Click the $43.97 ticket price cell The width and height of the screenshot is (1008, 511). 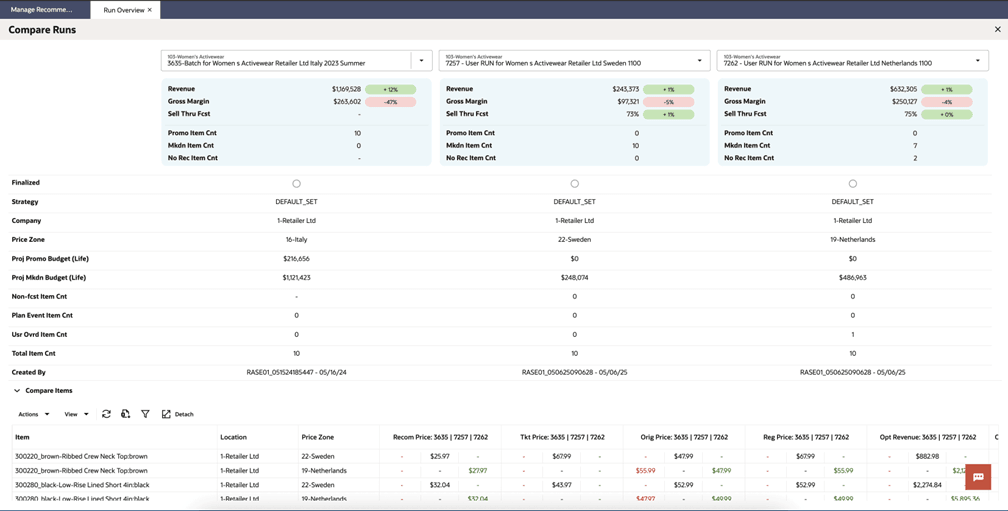pyautogui.click(x=561, y=485)
